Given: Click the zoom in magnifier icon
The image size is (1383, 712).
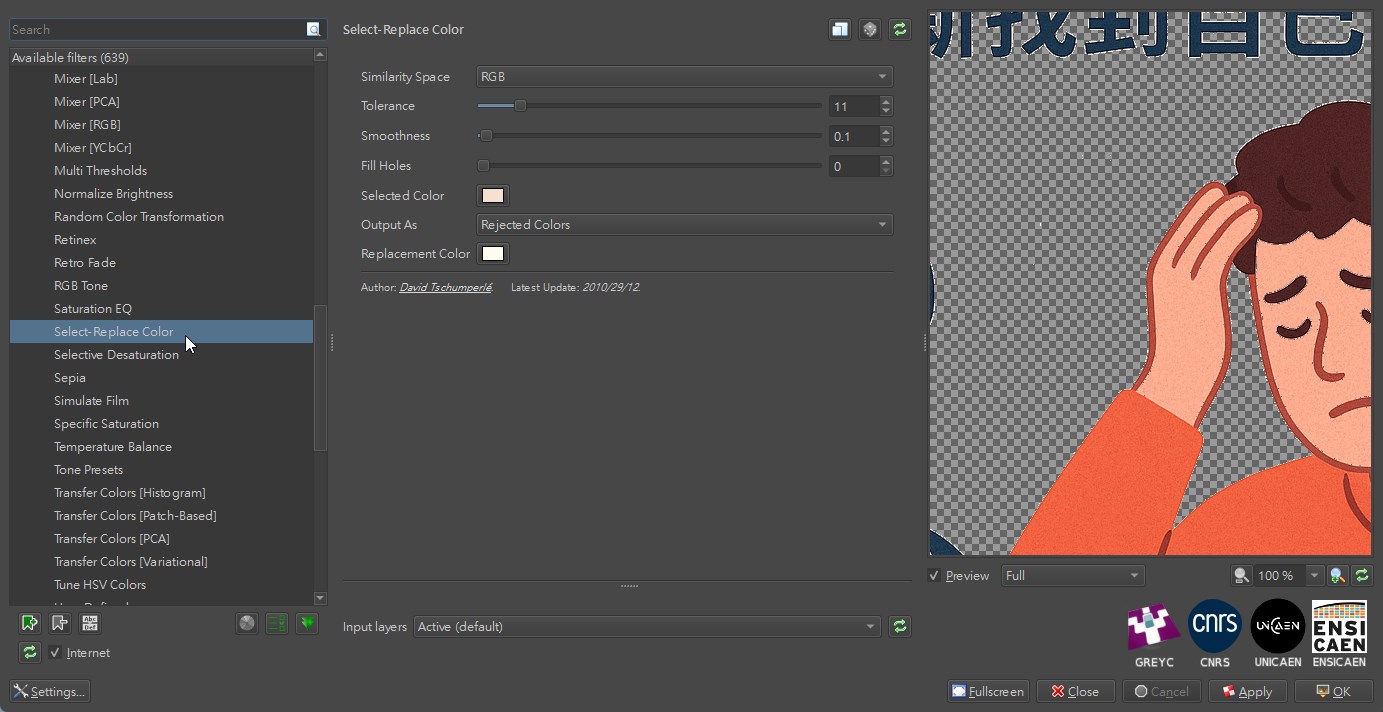Looking at the screenshot, I should pyautogui.click(x=1338, y=575).
